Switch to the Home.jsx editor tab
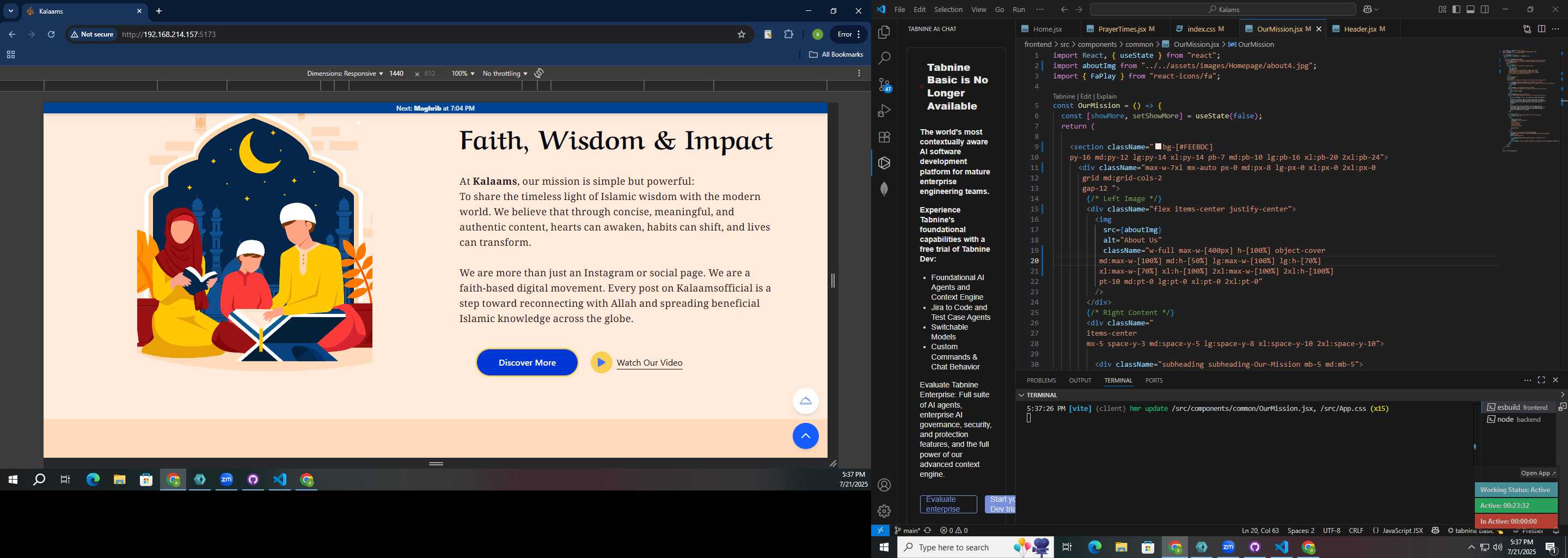 click(x=1048, y=29)
